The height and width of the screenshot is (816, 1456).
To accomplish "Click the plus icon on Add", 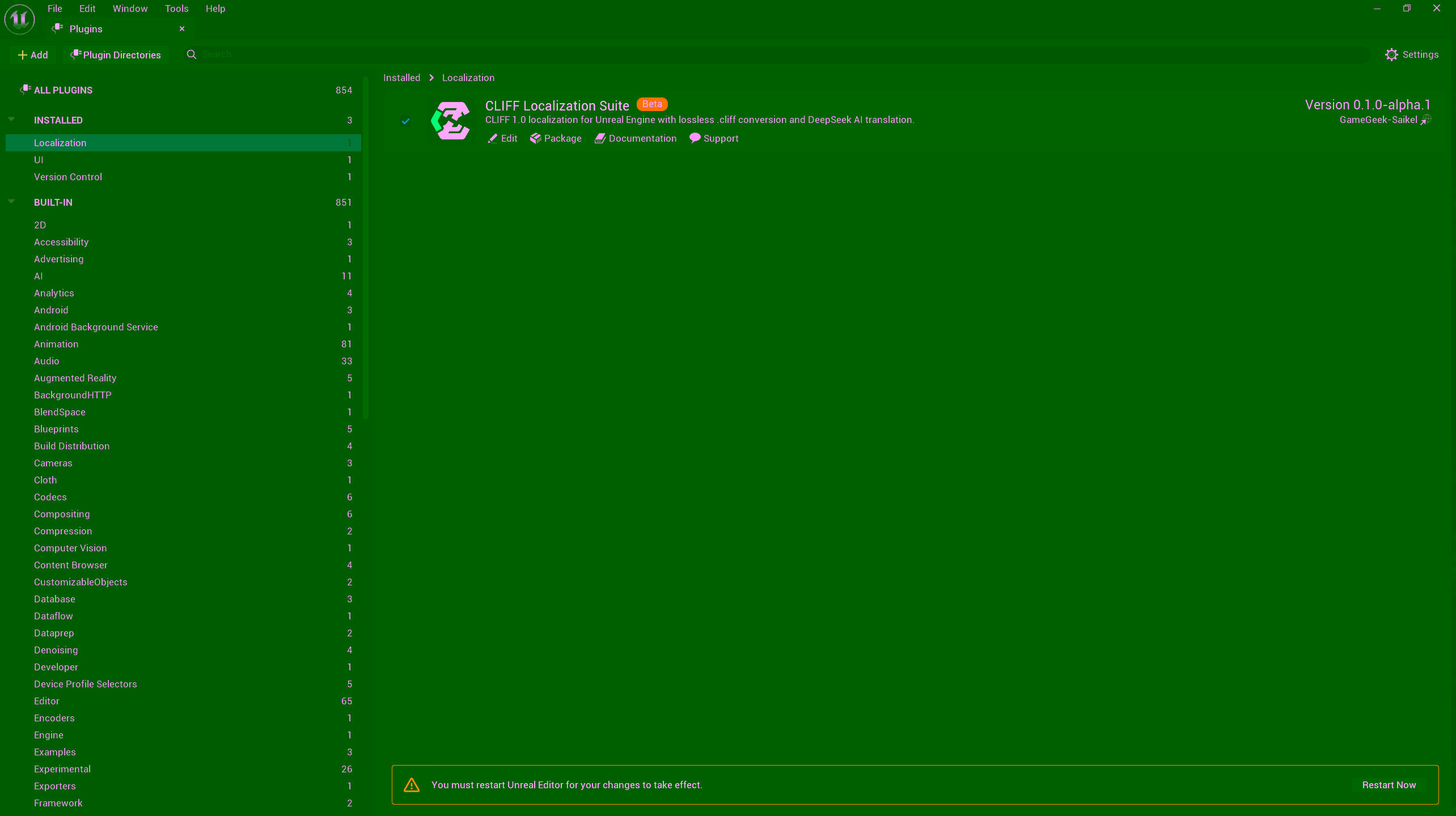I will point(23,55).
